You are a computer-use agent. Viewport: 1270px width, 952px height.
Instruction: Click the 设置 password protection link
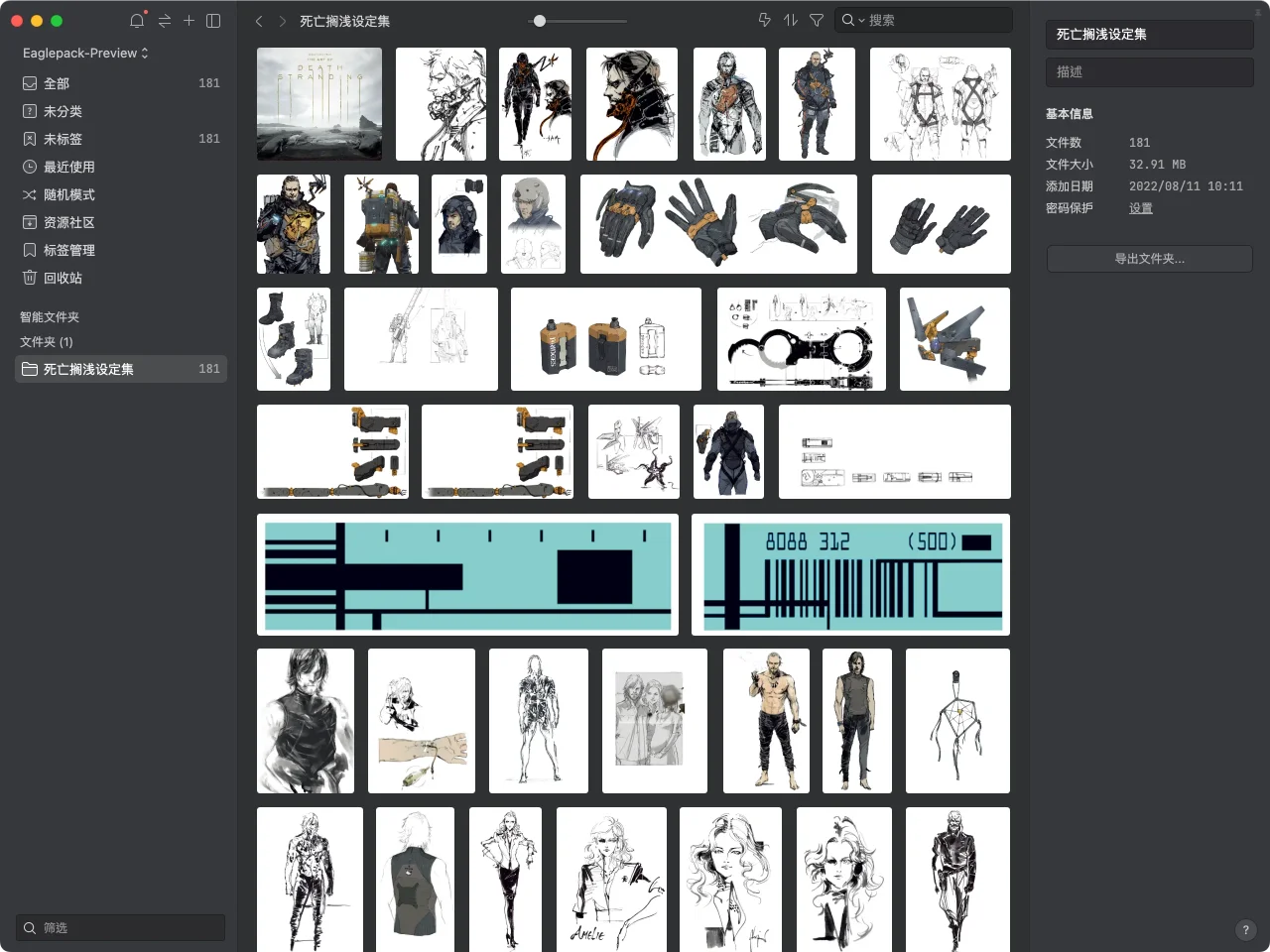coord(1141,208)
